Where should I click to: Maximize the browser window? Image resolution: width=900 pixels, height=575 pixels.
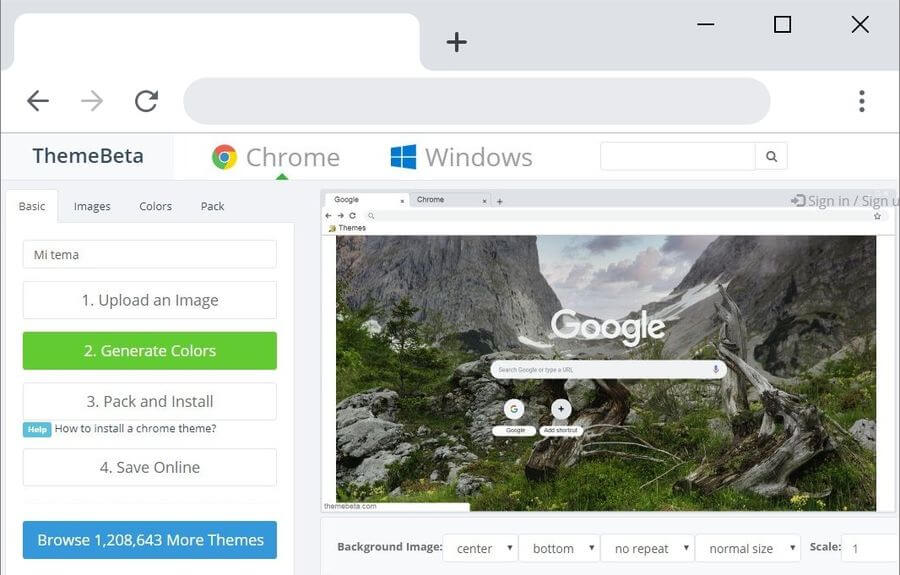[782, 25]
